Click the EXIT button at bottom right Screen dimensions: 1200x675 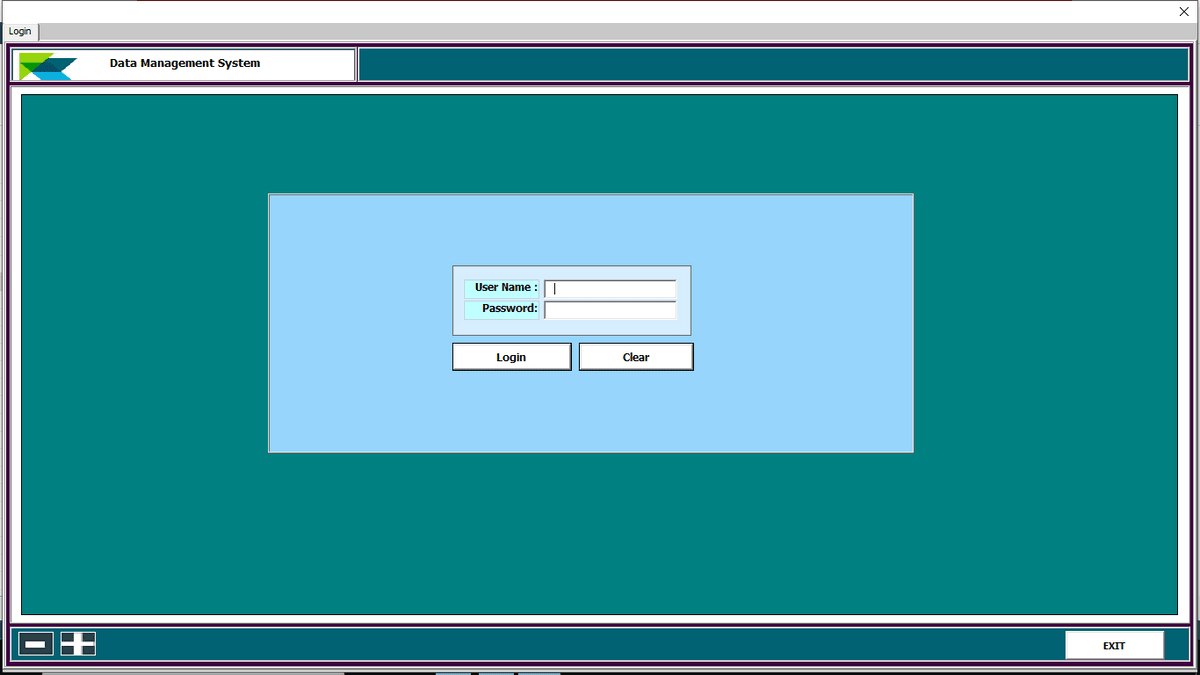click(1114, 645)
